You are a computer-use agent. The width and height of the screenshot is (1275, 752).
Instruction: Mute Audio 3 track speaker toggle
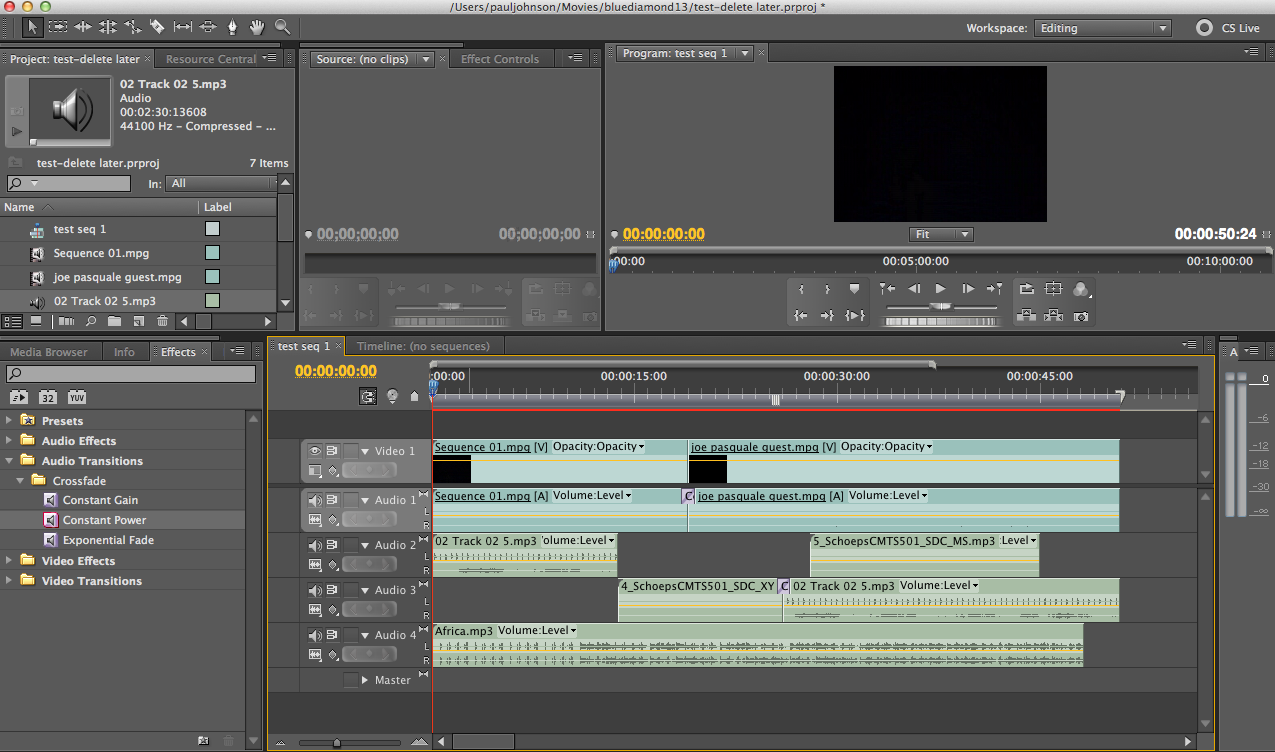pos(315,590)
